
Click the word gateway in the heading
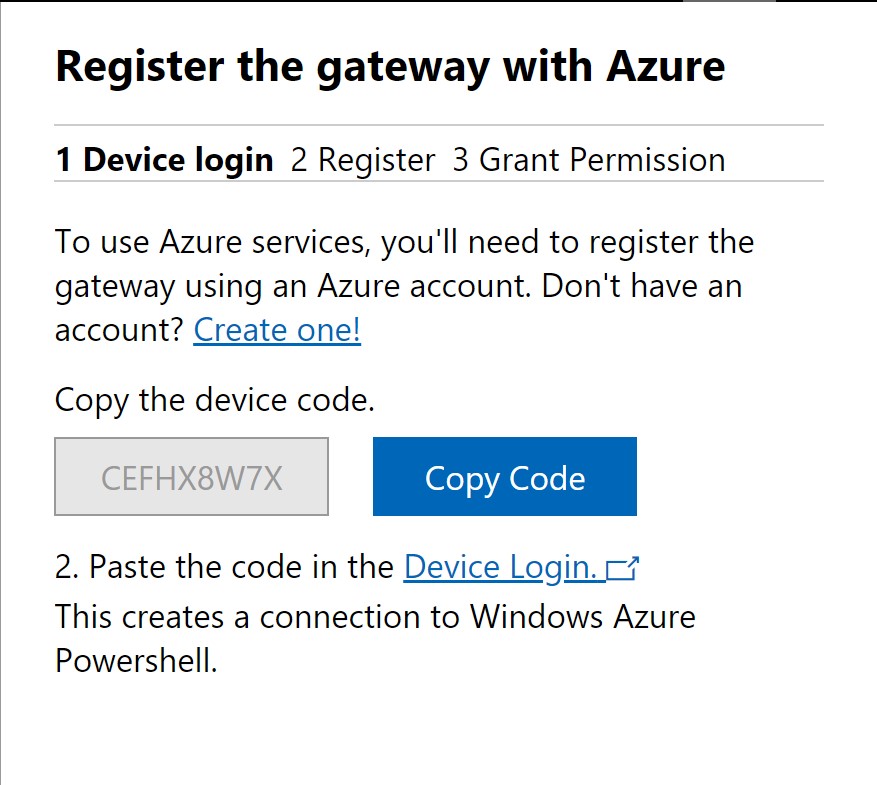click(402, 69)
